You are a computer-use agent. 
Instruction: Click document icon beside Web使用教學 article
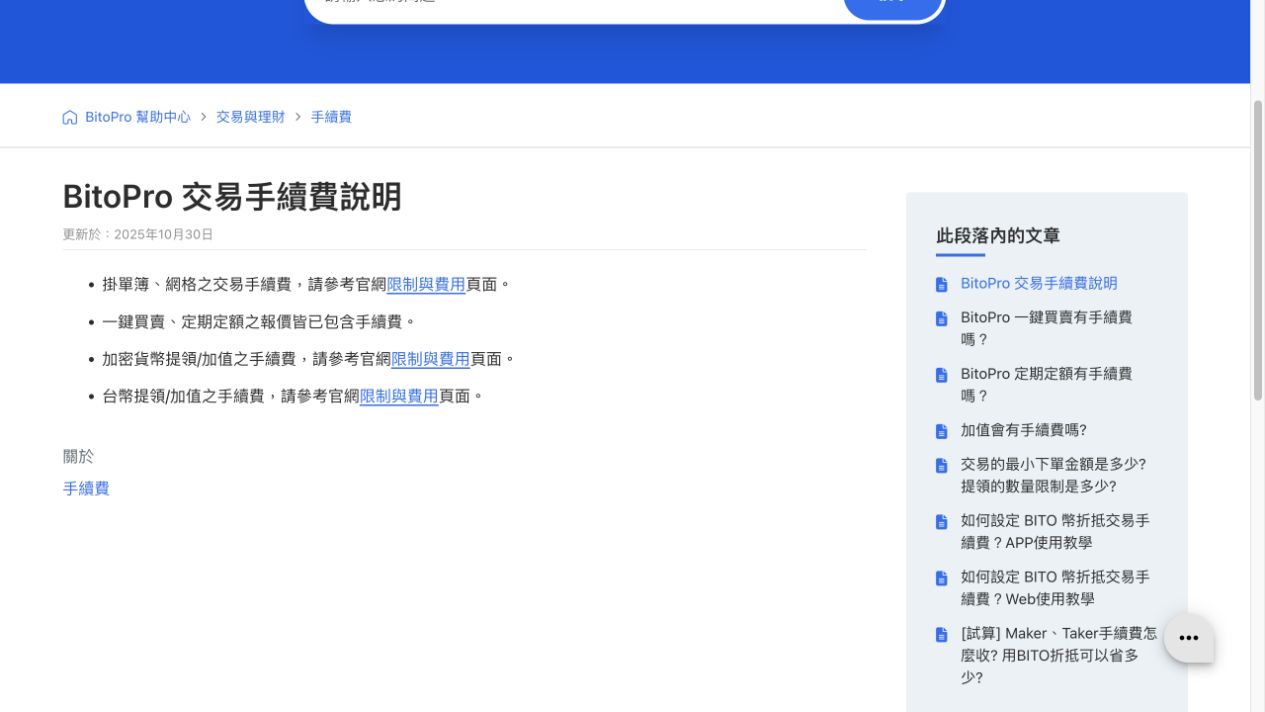pos(941,578)
